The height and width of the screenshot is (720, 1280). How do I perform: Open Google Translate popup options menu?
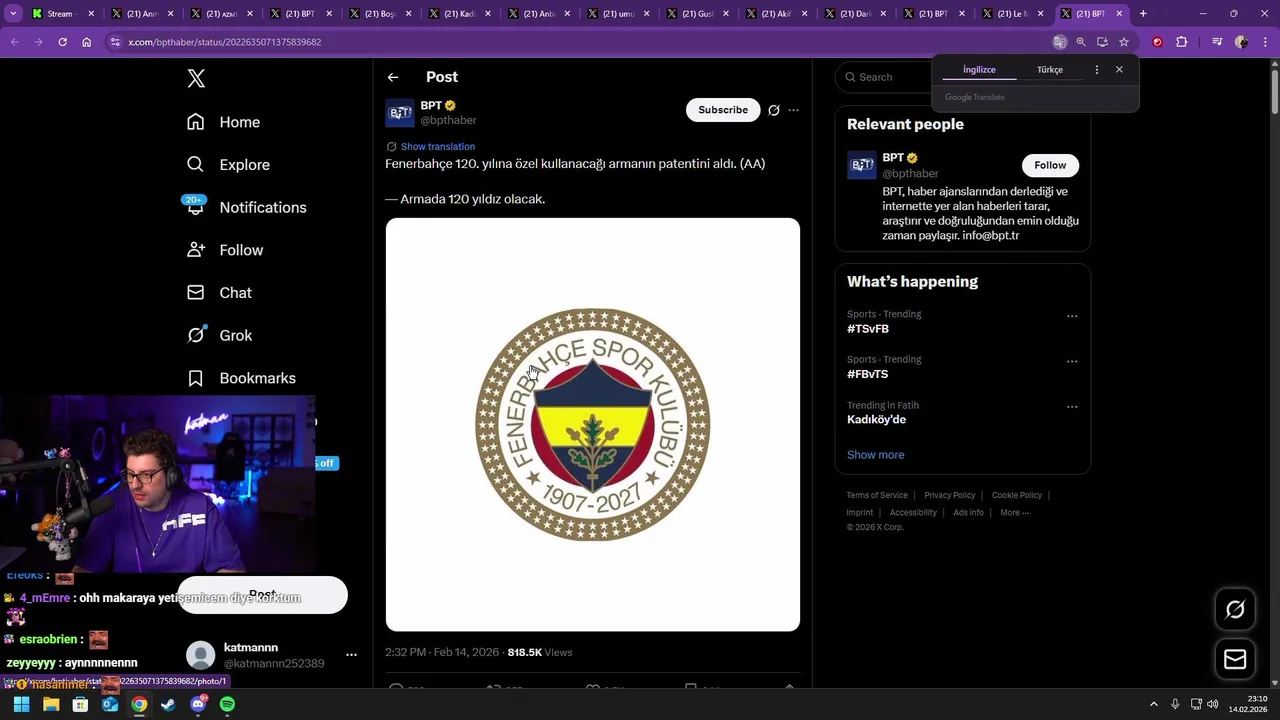[x=1097, y=70]
